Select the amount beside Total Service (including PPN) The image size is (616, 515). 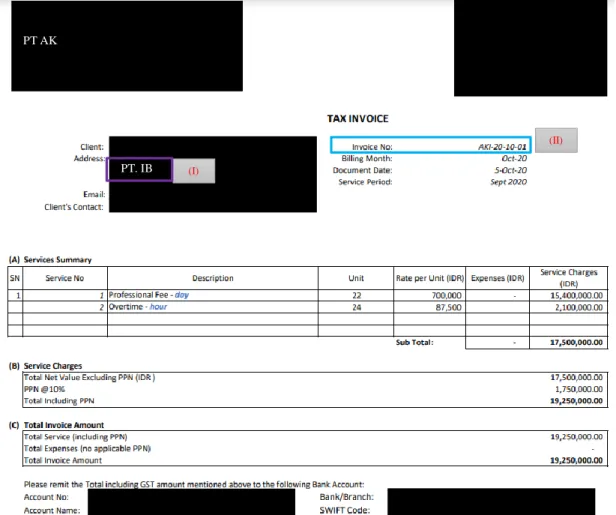(576, 436)
